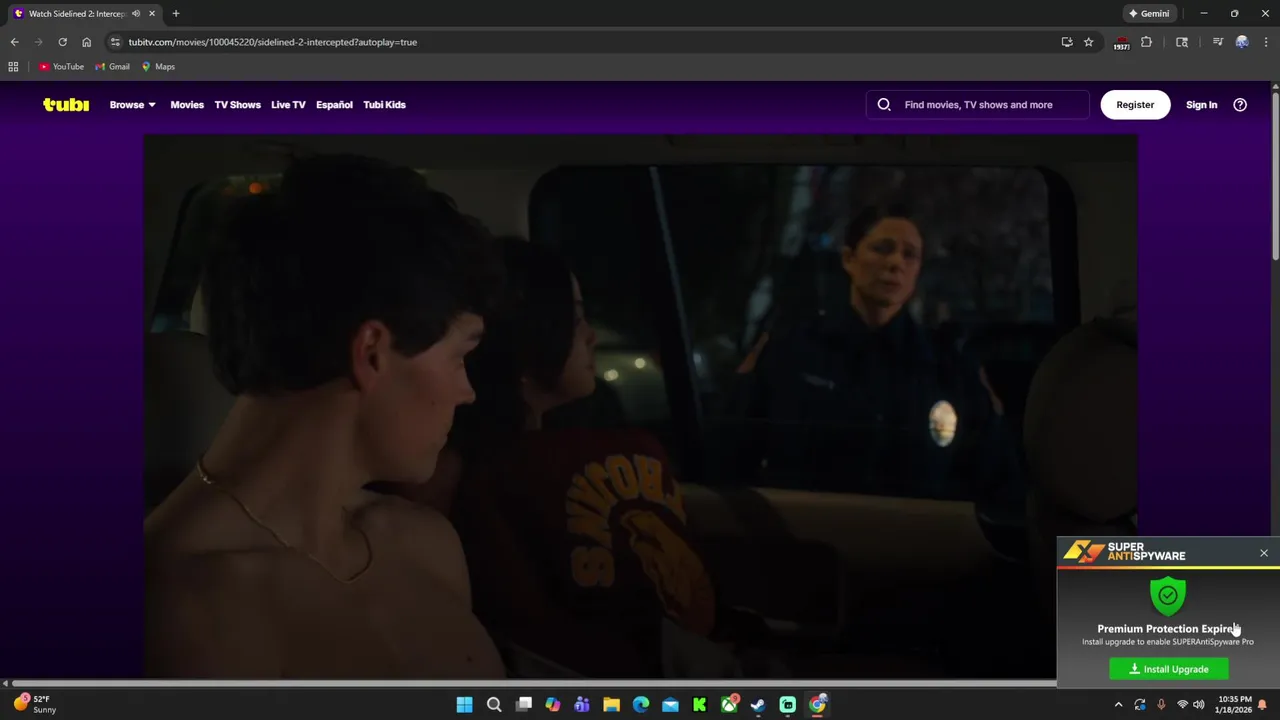This screenshot has width=1280, height=720.
Task: Go back to the previous page
Action: point(14,42)
